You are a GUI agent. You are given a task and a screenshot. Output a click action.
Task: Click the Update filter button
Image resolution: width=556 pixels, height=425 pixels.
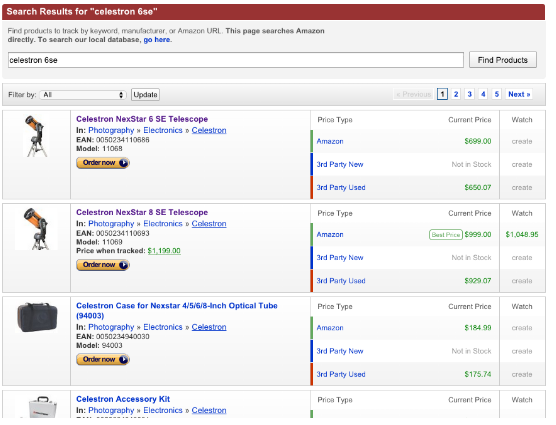145,95
